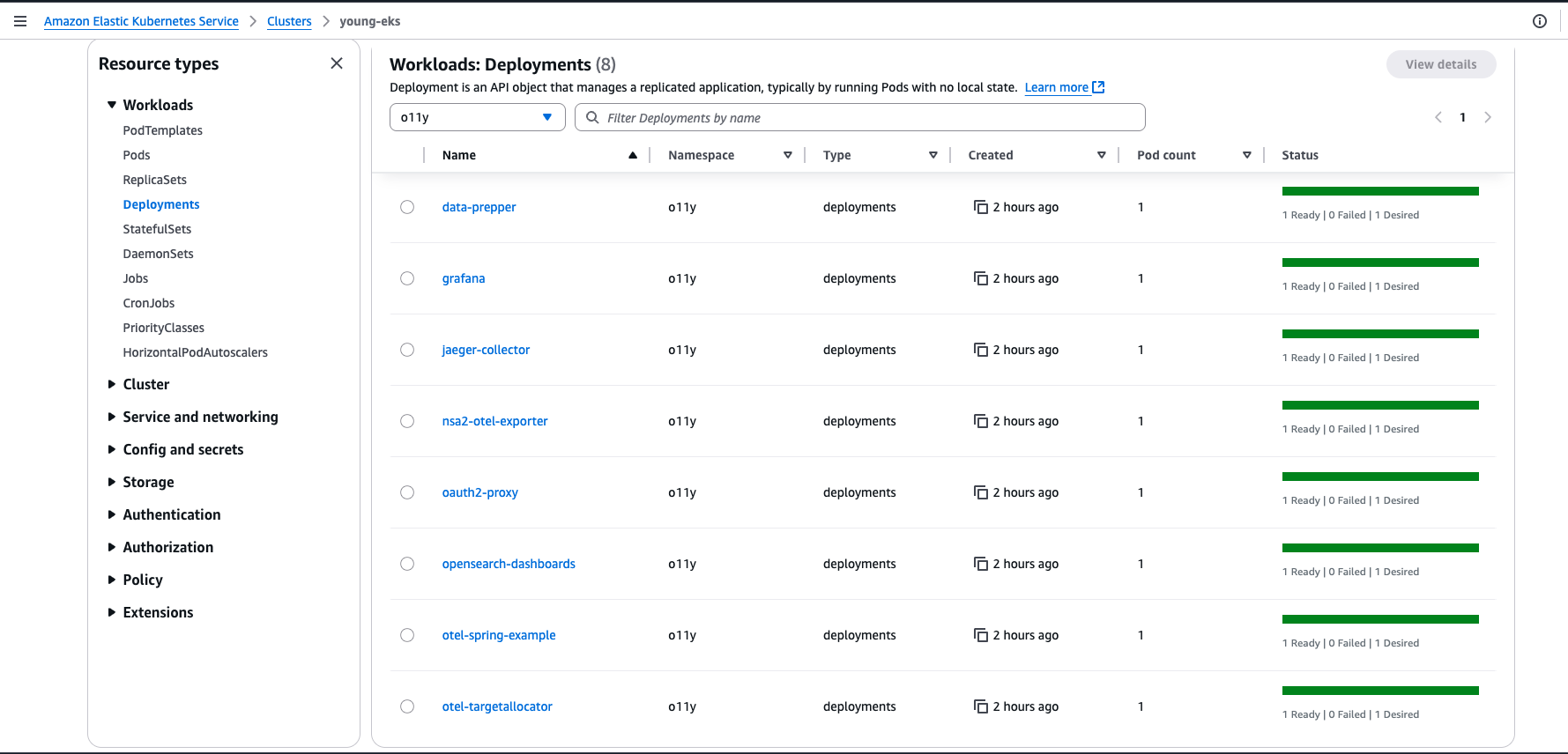The image size is (1568, 754).
Task: Open StatefulSets resource type
Action: pos(157,229)
